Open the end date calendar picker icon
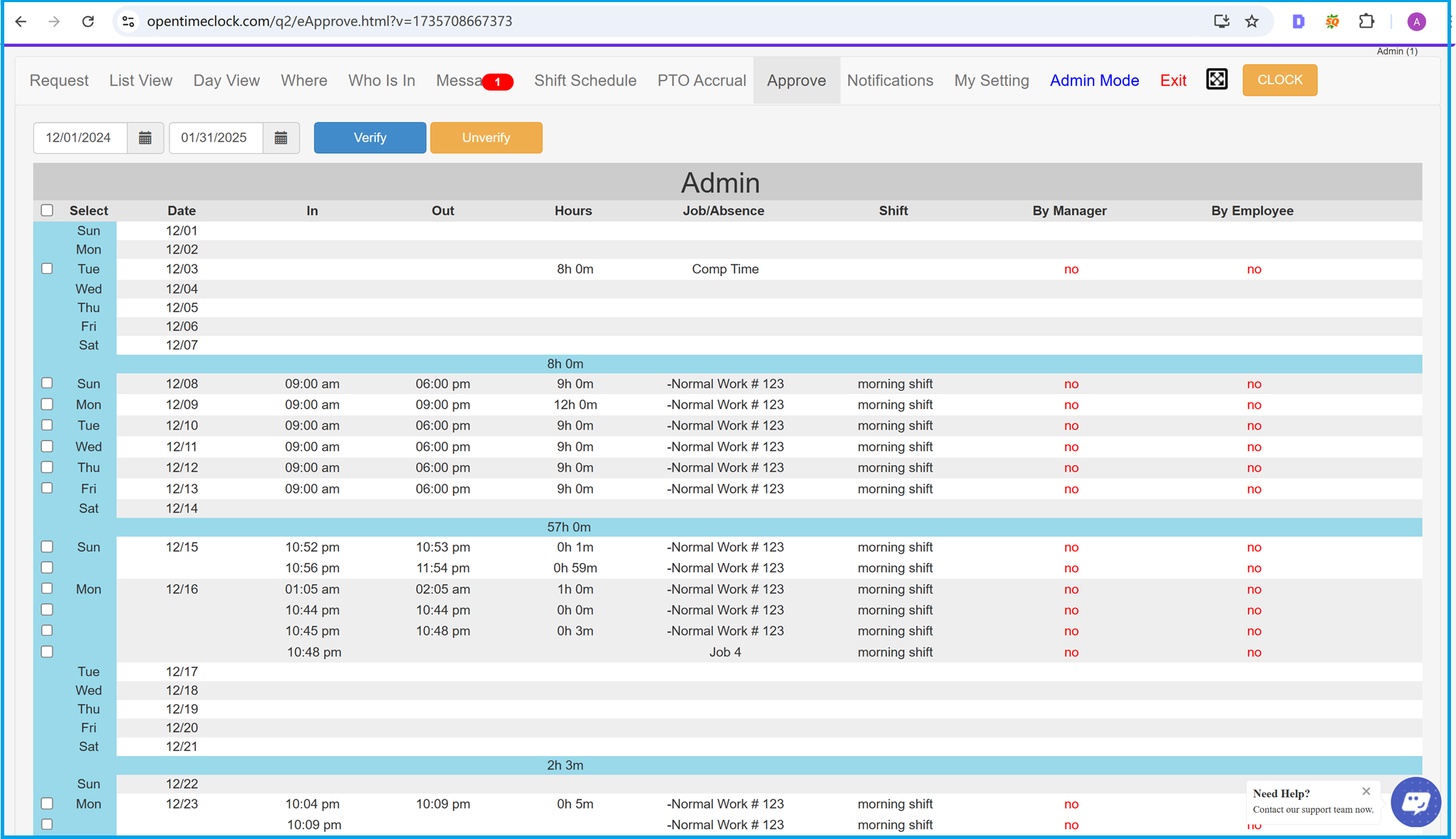Image resolution: width=1456 pixels, height=839 pixels. pos(281,138)
